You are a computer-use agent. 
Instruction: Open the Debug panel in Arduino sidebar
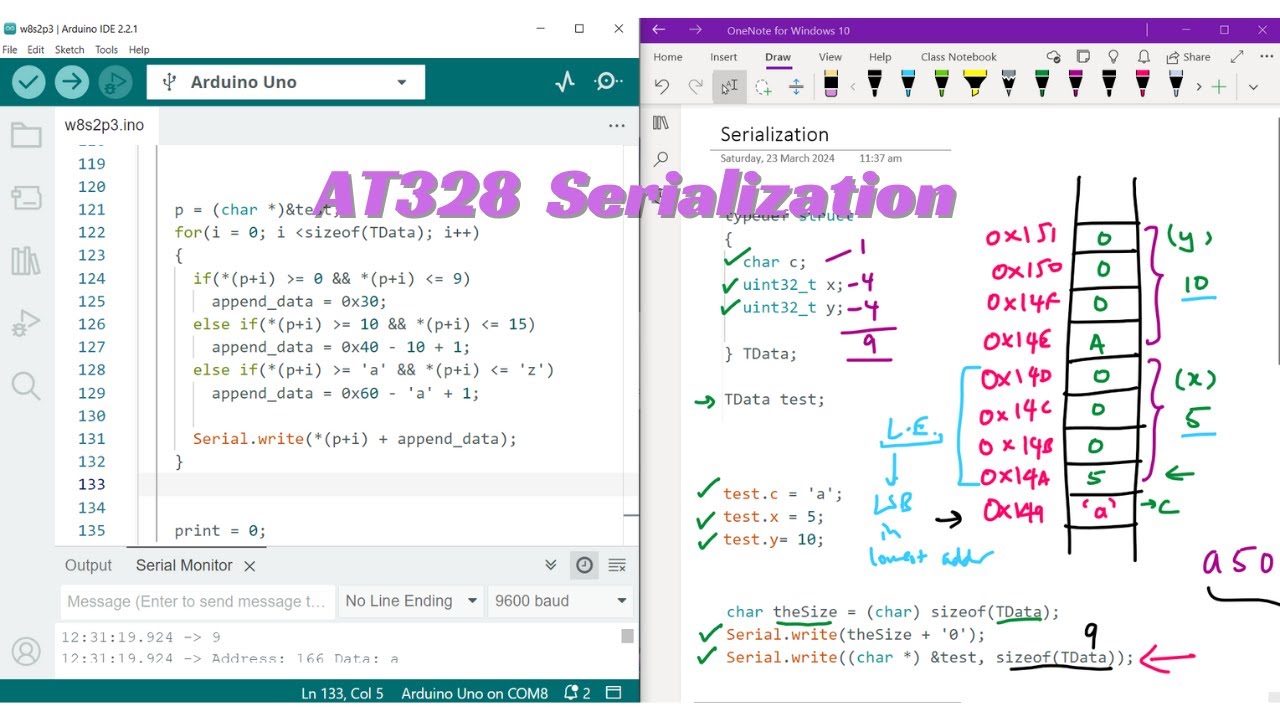26,323
